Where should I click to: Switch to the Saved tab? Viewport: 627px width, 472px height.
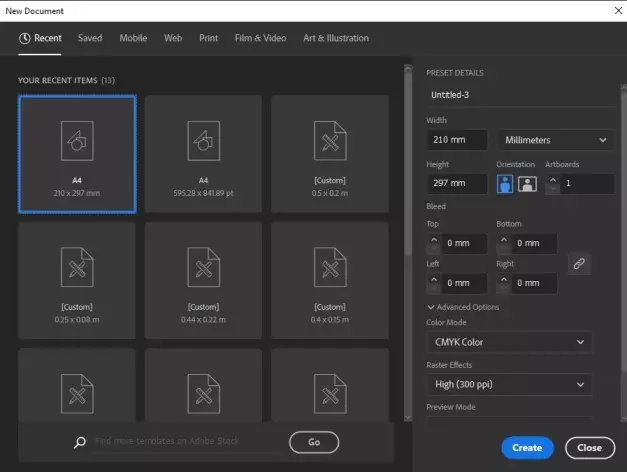(90, 38)
